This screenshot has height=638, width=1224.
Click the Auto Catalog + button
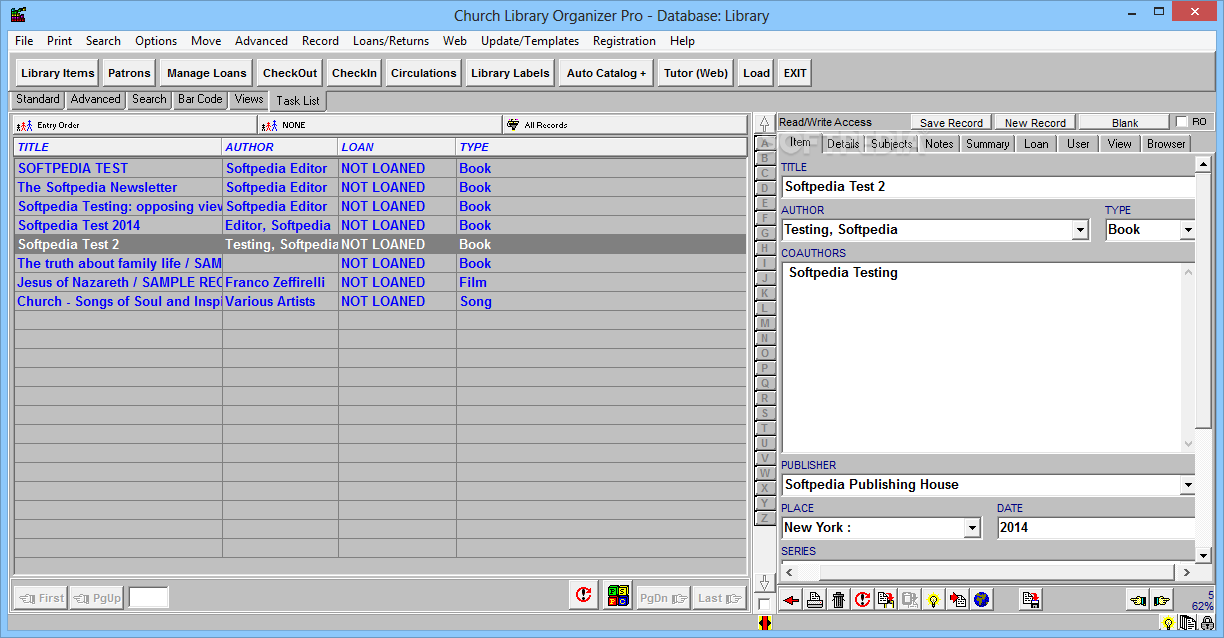click(607, 73)
